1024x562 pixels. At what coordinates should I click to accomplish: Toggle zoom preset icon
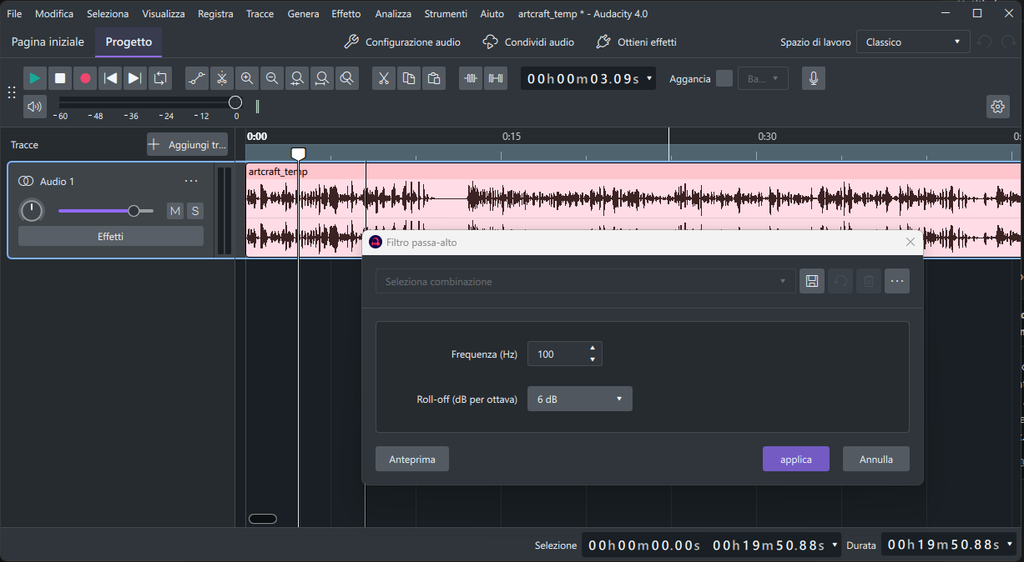[x=347, y=78]
